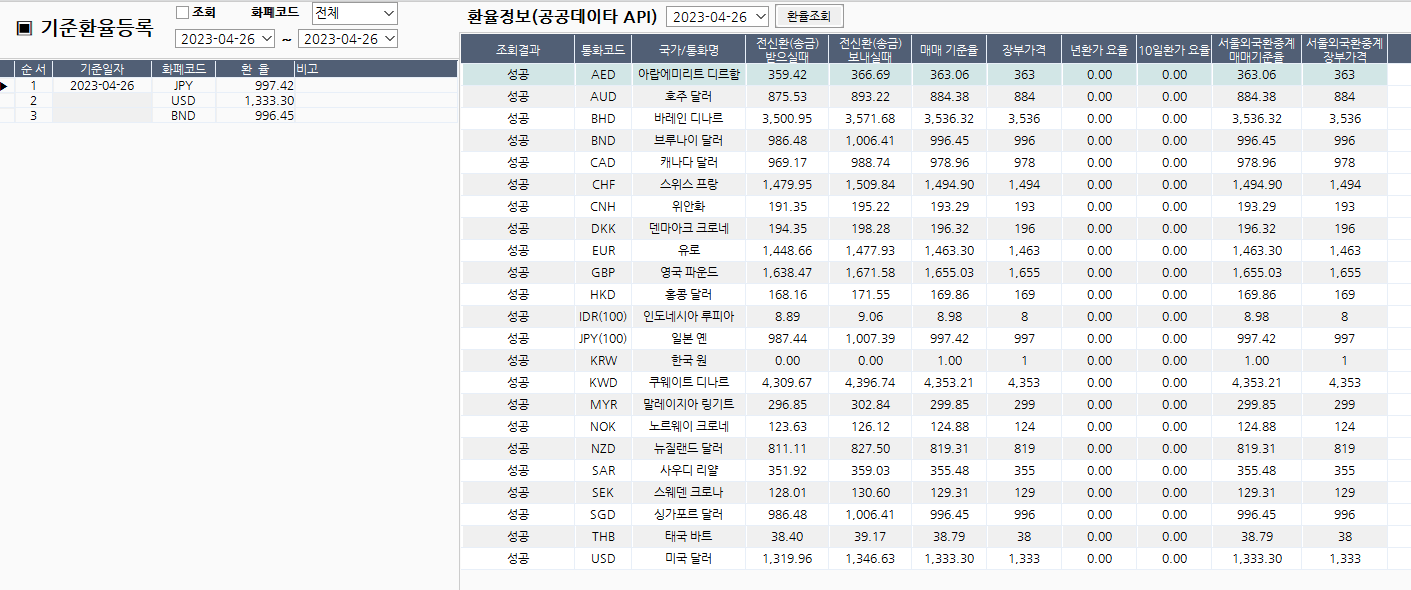Select the AUD currency code cell
Screen dimensions: 1411x590
(x=603, y=97)
